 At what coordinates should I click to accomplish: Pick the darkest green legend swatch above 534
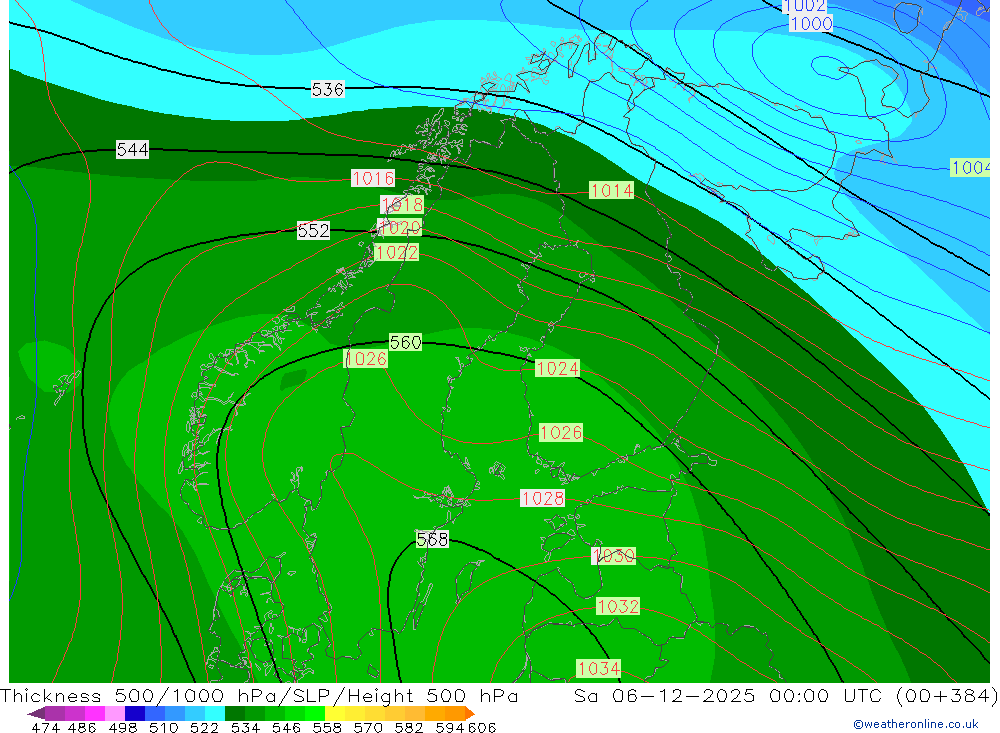(x=235, y=713)
